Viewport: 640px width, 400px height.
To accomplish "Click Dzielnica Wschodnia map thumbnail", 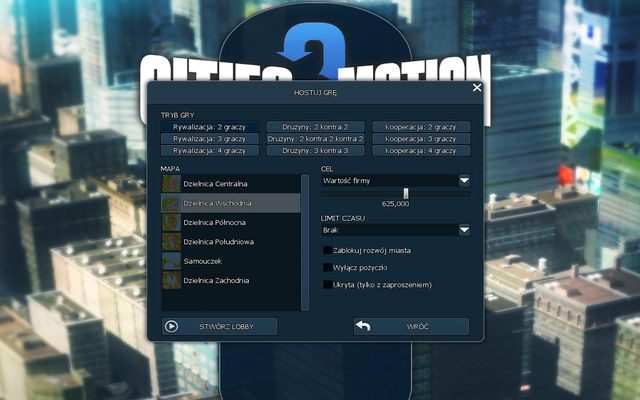I will pos(171,203).
